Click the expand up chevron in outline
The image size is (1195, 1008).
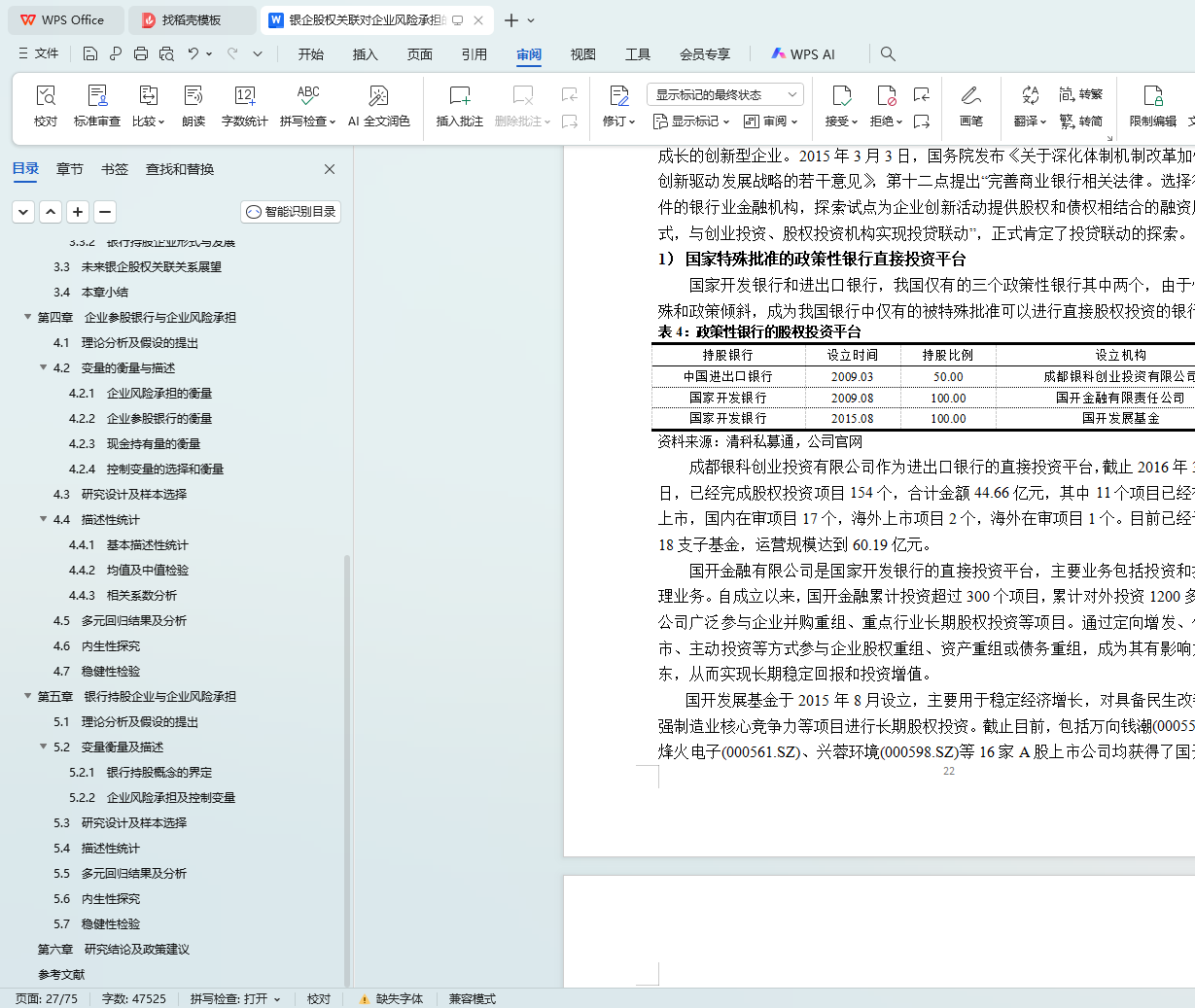[x=51, y=211]
